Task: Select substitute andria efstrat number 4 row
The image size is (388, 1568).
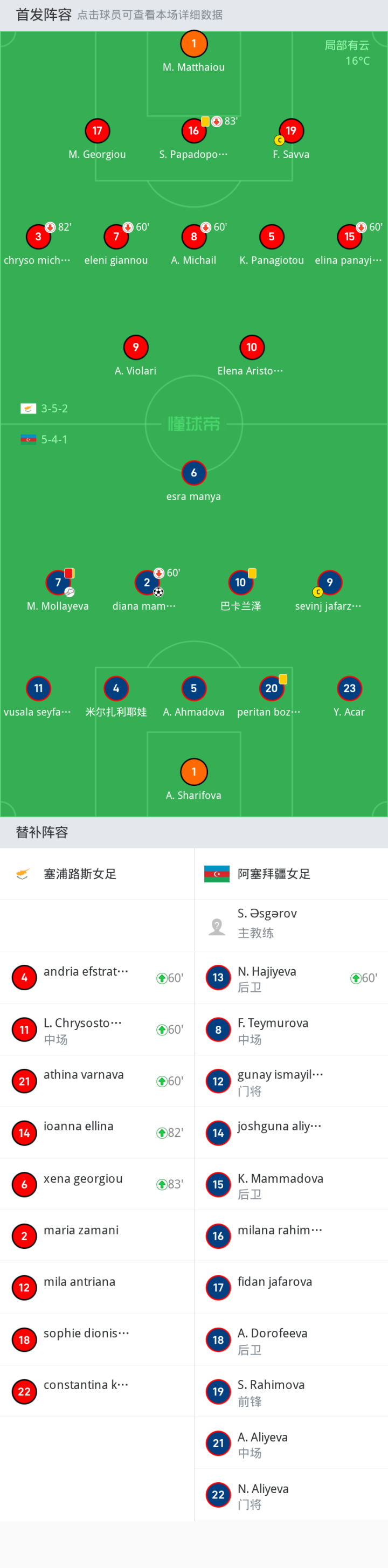Action: (x=96, y=978)
